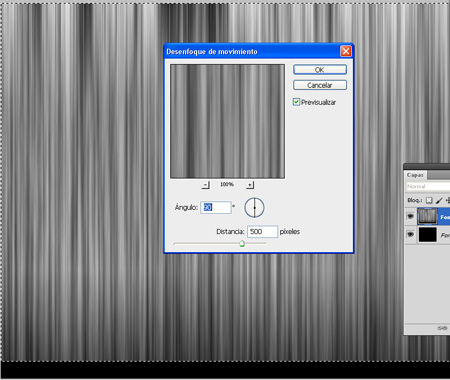Toggle the lock transparent pixels icon
This screenshot has height=380, width=450.
(x=429, y=200)
